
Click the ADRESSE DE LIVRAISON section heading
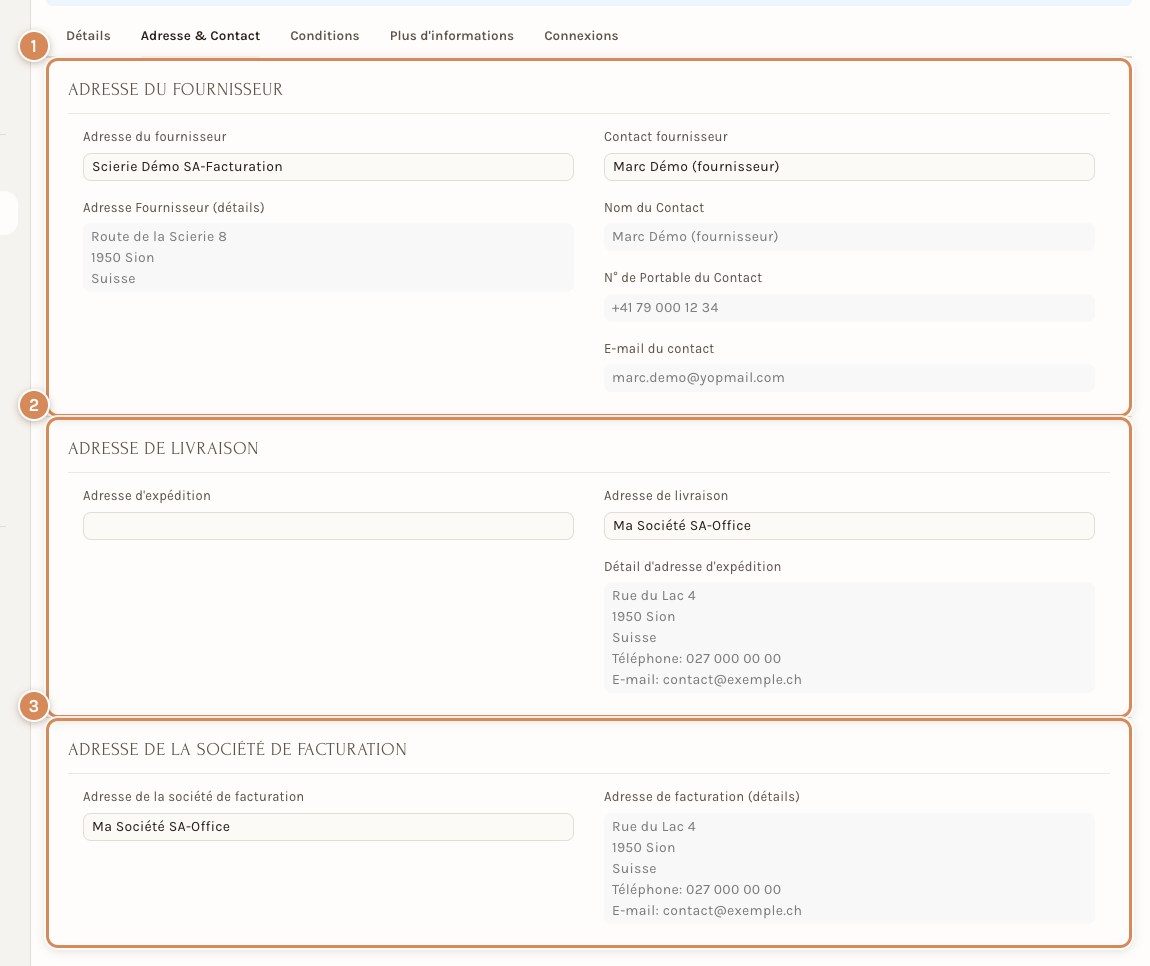(163, 448)
